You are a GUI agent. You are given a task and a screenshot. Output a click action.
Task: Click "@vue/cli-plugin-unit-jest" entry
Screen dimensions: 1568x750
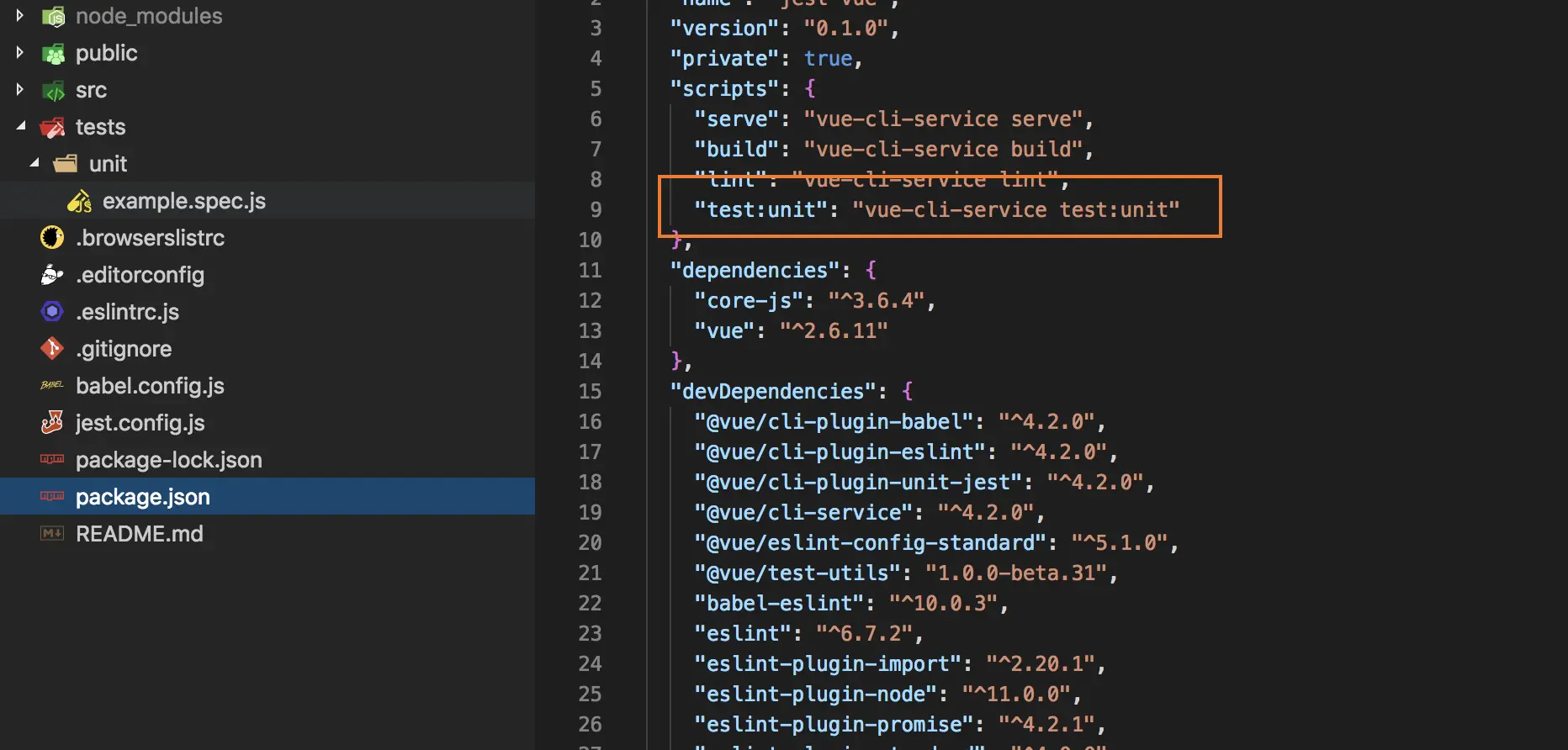(x=858, y=482)
